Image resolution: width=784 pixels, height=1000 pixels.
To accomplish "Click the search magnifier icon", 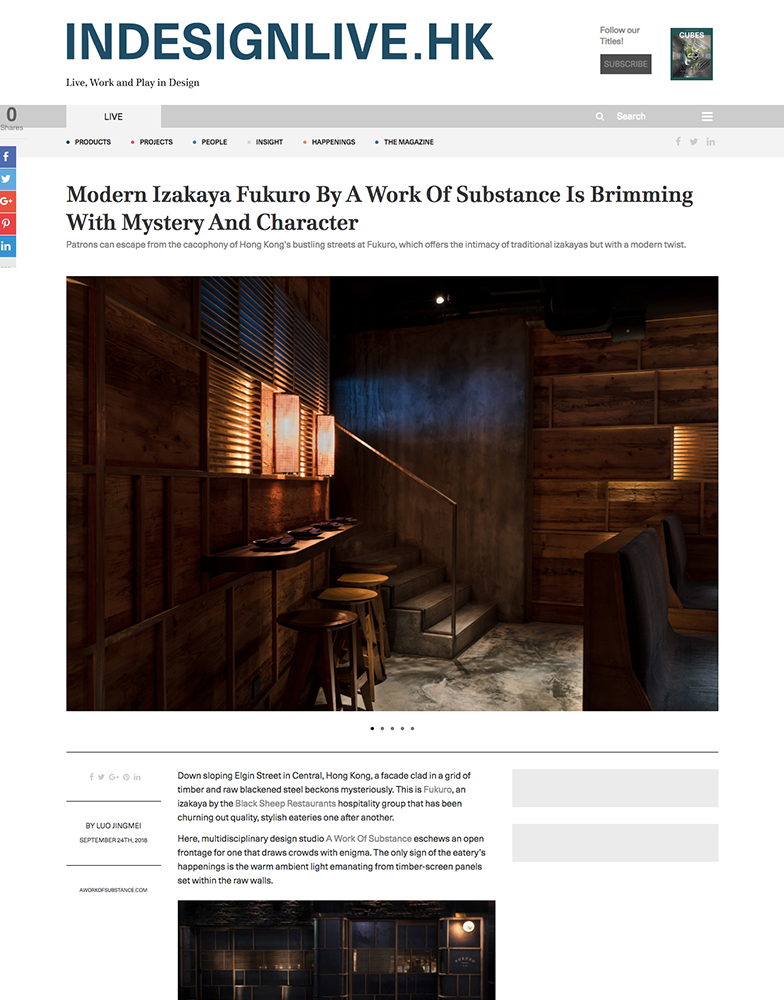I will [x=600, y=117].
